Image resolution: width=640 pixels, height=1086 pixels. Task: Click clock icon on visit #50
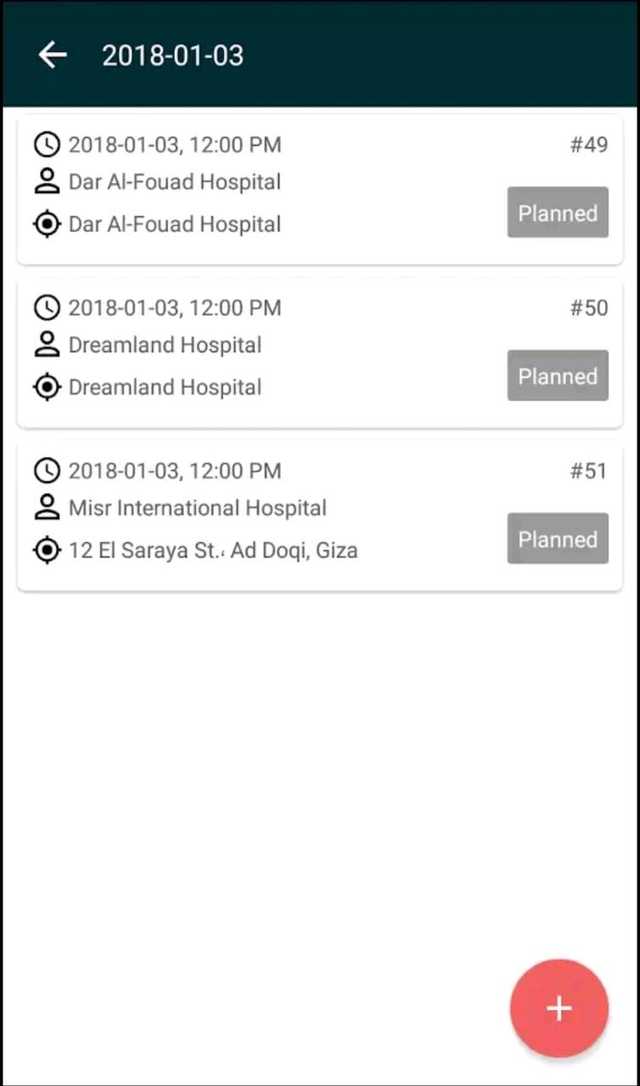pos(47,308)
